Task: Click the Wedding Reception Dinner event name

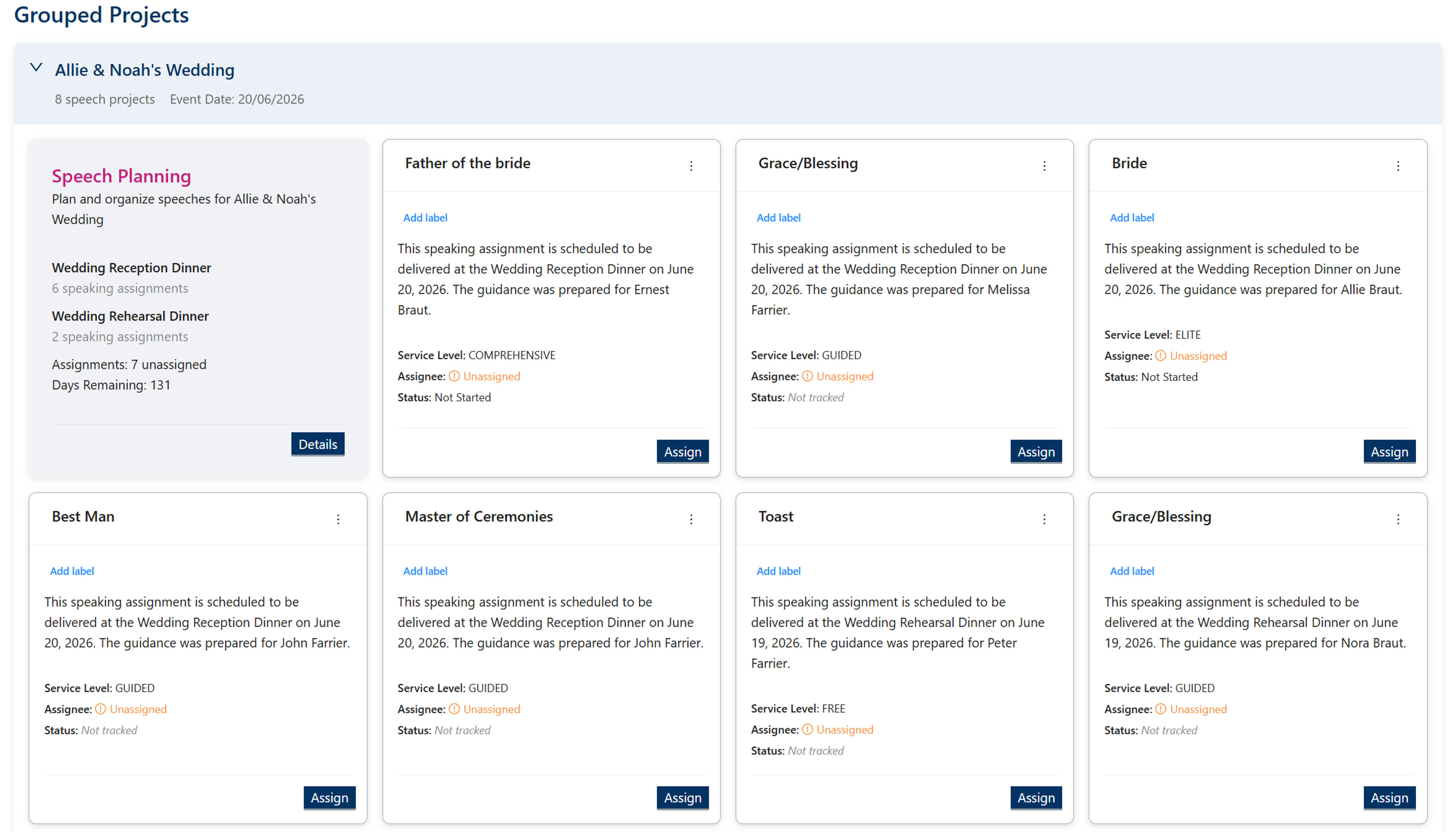Action: [x=131, y=267]
